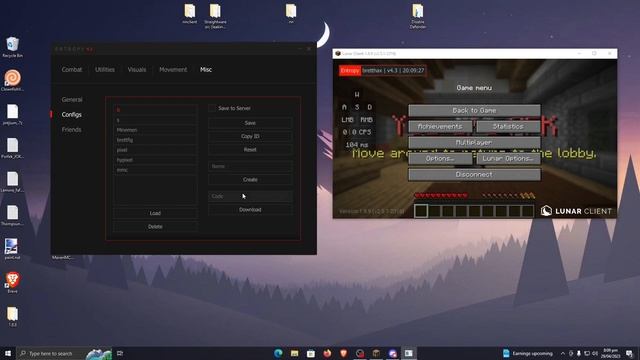This screenshot has width=640, height=360.
Task: Focus the config Name input field
Action: 250,166
